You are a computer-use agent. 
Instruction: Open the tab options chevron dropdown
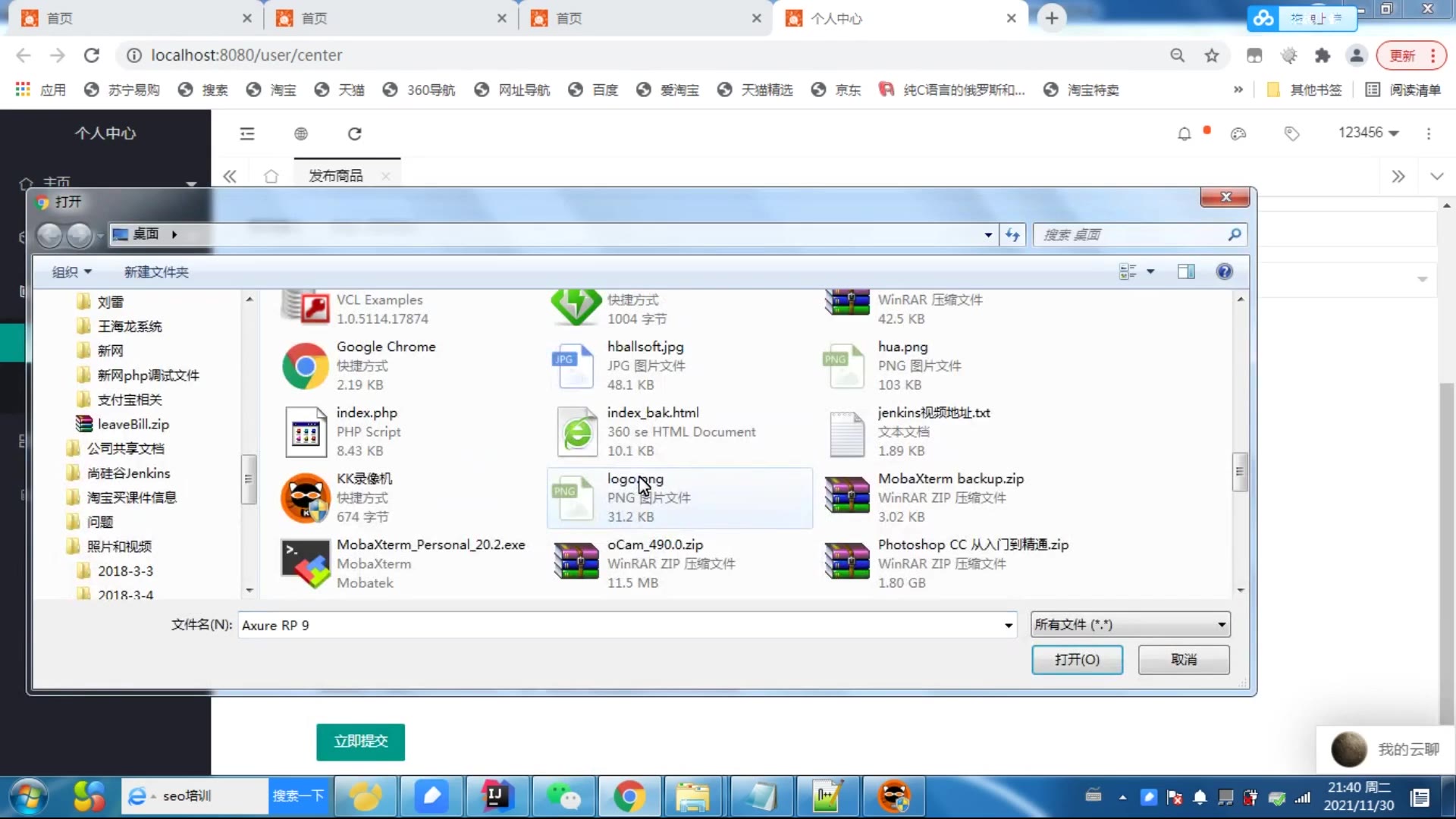click(x=1436, y=176)
